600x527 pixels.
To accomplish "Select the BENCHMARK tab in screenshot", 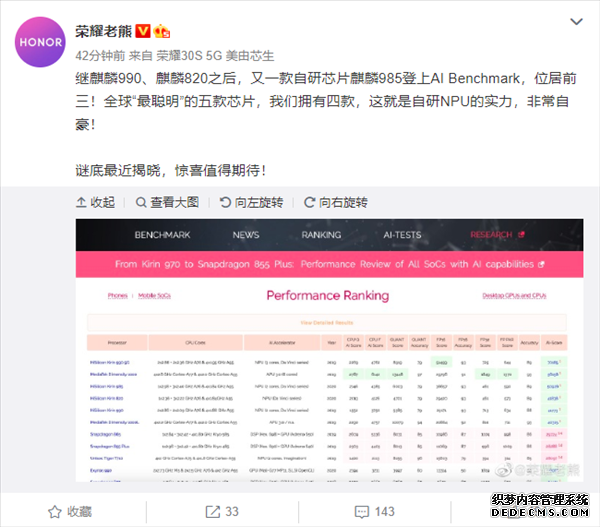I will [x=162, y=235].
